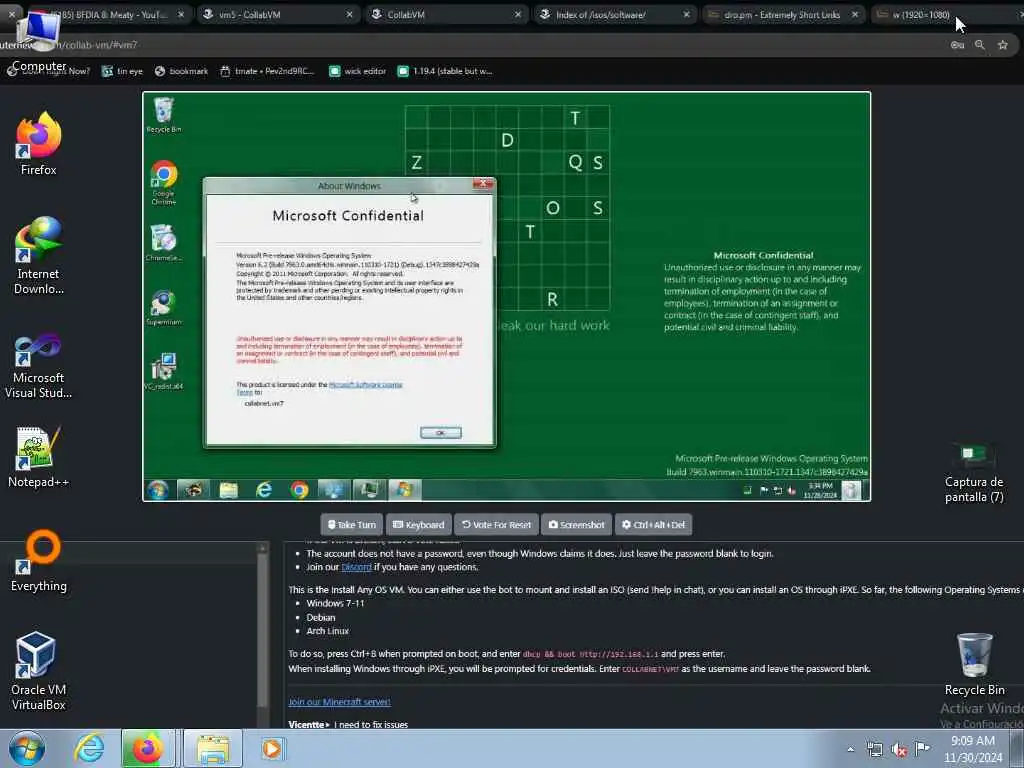Screen dimensions: 1024x768
Task: Open Internet Explorer in VM taskbar
Action: pyautogui.click(x=264, y=490)
